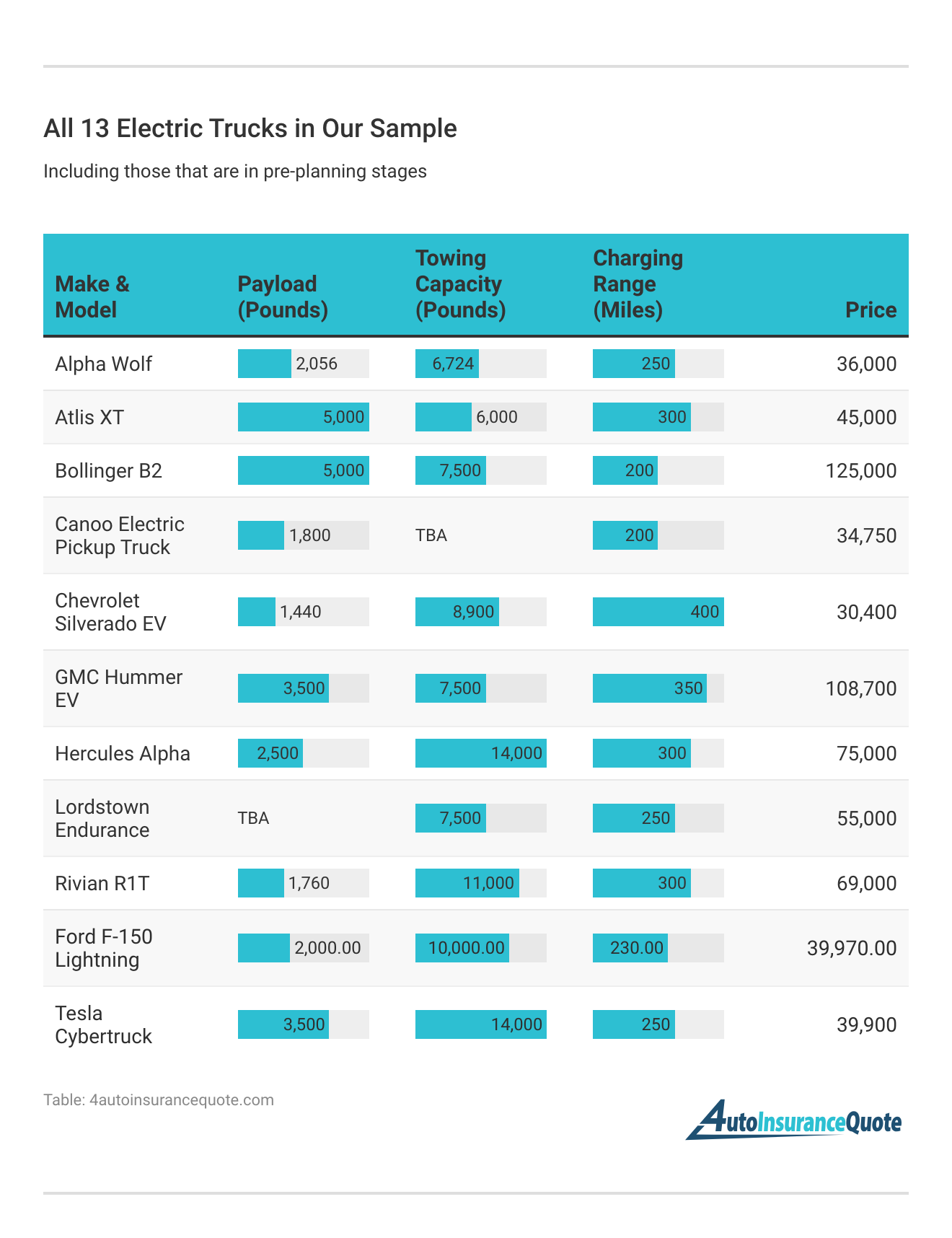Viewport: 952px width, 1238px height.
Task: Select the Tesla Cybertruck row name
Action: [103, 1024]
